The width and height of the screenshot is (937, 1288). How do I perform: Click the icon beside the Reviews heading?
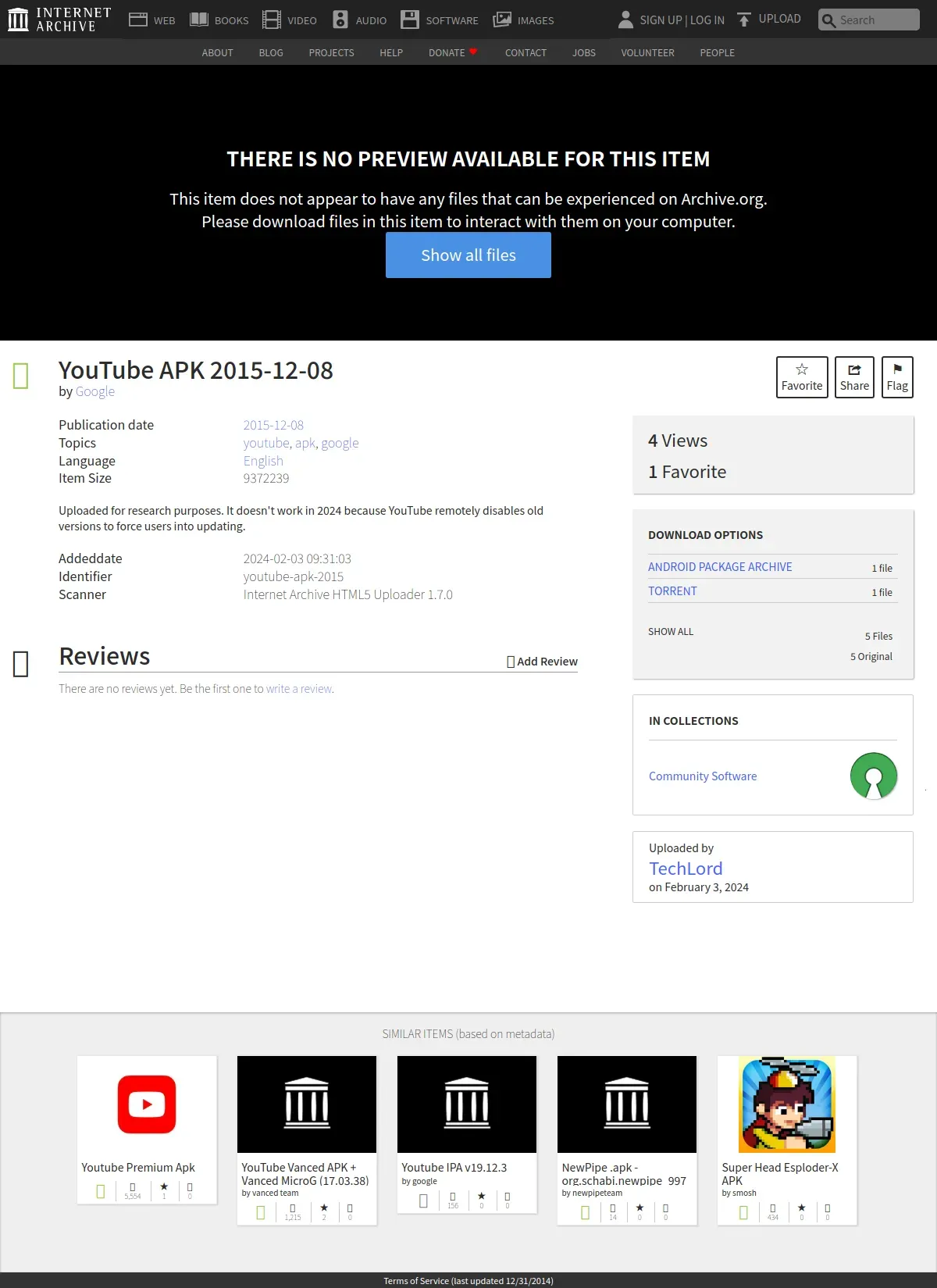(x=21, y=664)
